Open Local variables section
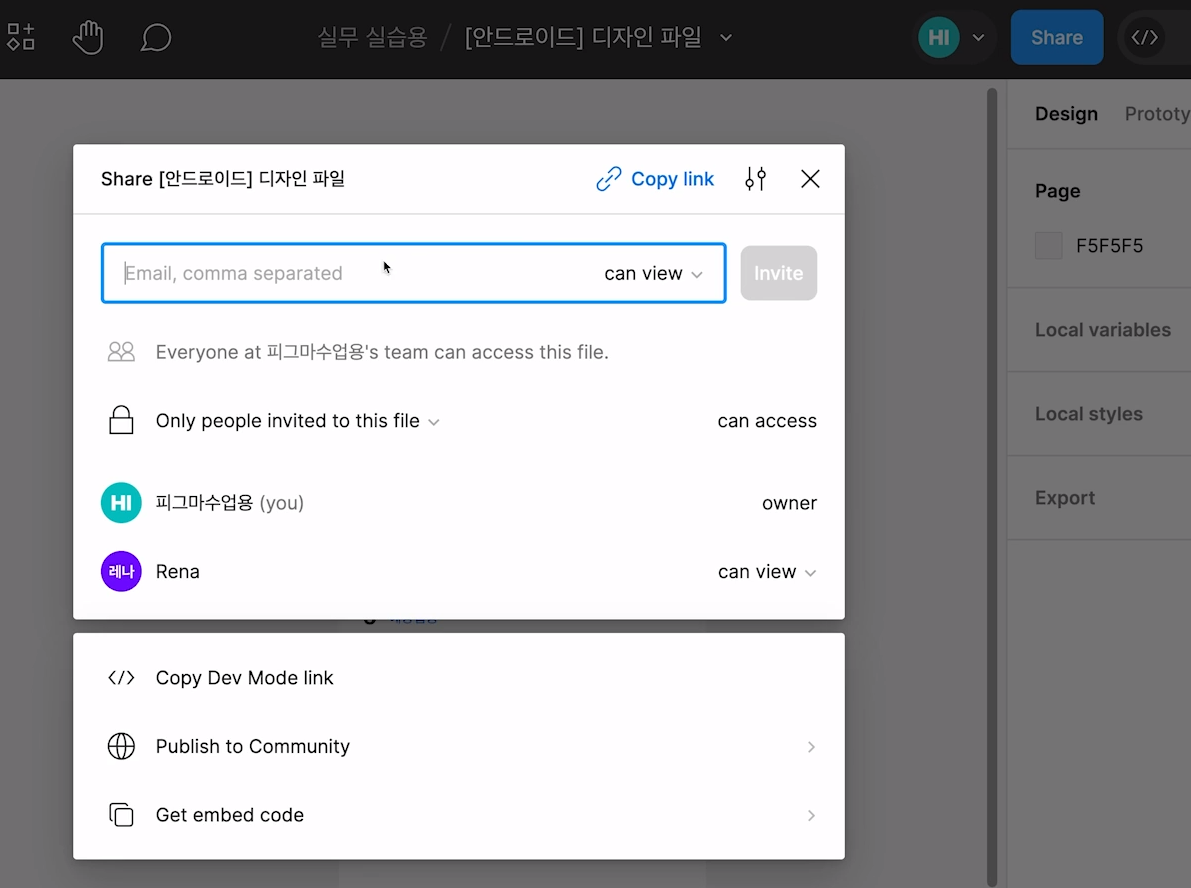Viewport: 1191px width, 888px height. pos(1103,330)
